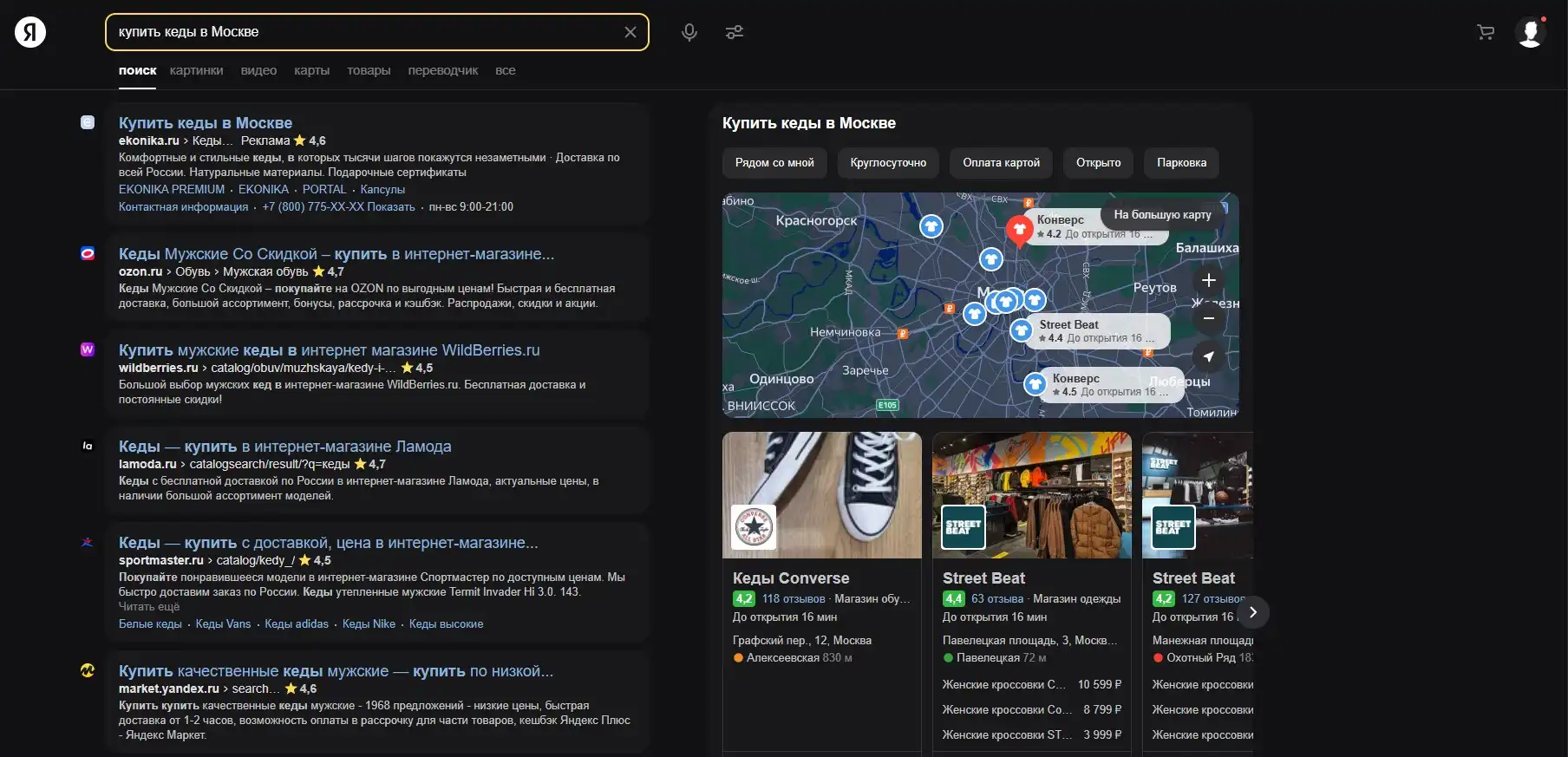Start voice search with the microphone icon
The width and height of the screenshot is (1568, 757).
tap(689, 32)
